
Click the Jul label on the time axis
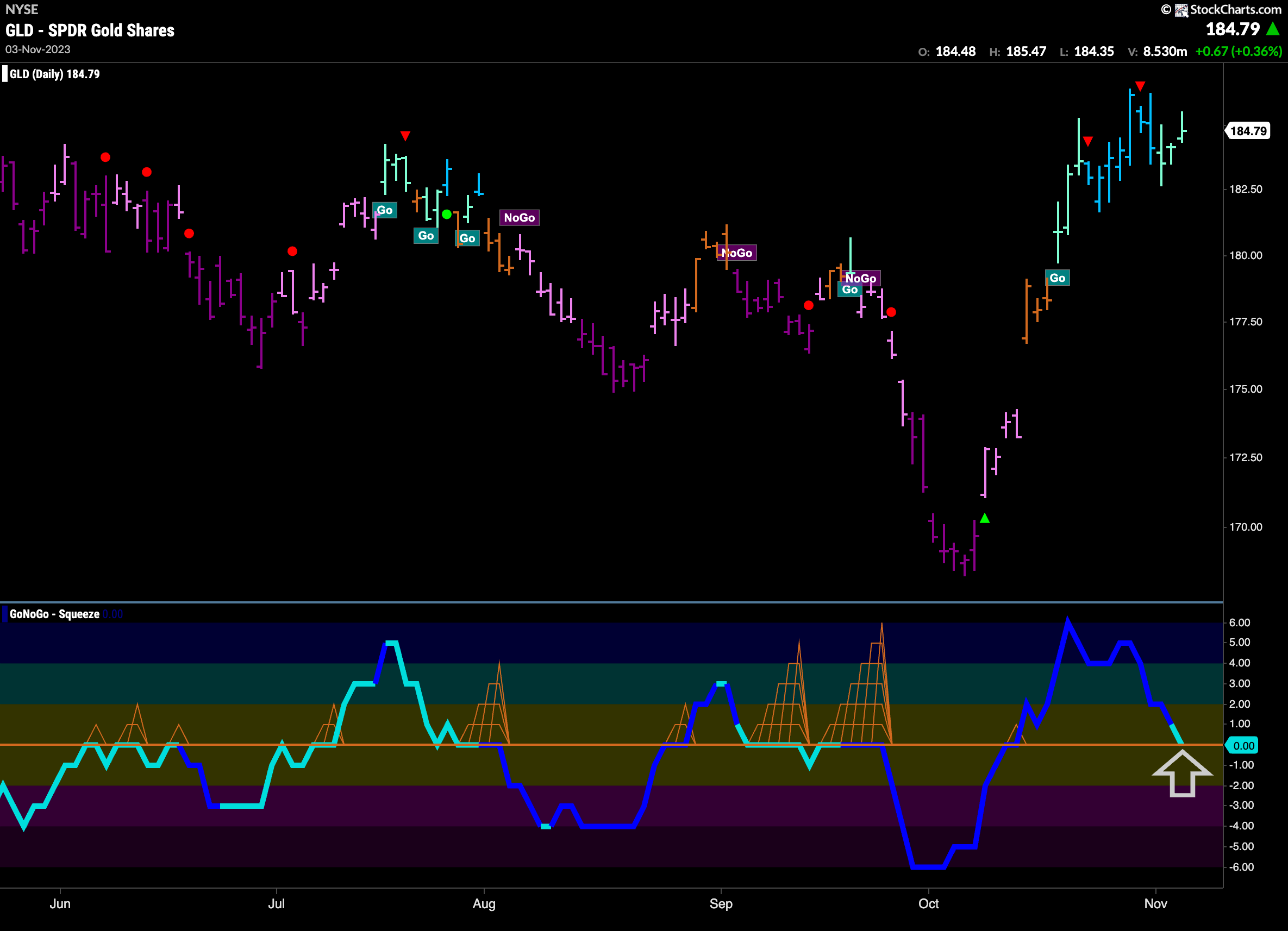(276, 904)
